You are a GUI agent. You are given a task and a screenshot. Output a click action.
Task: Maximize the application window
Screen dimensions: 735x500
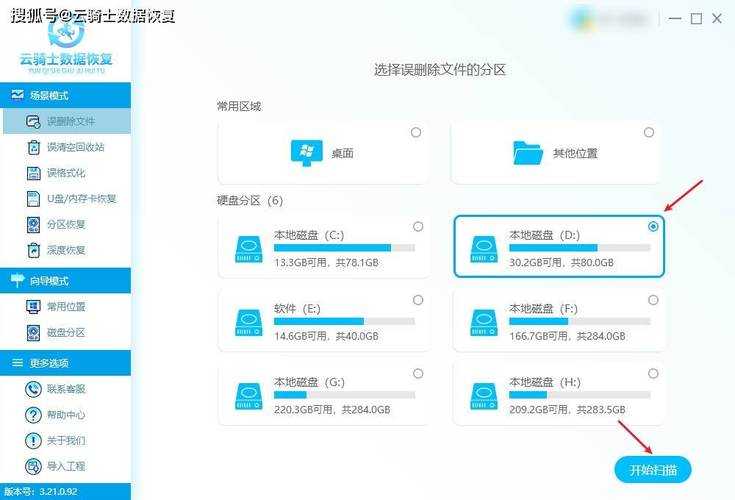pyautogui.click(x=697, y=19)
